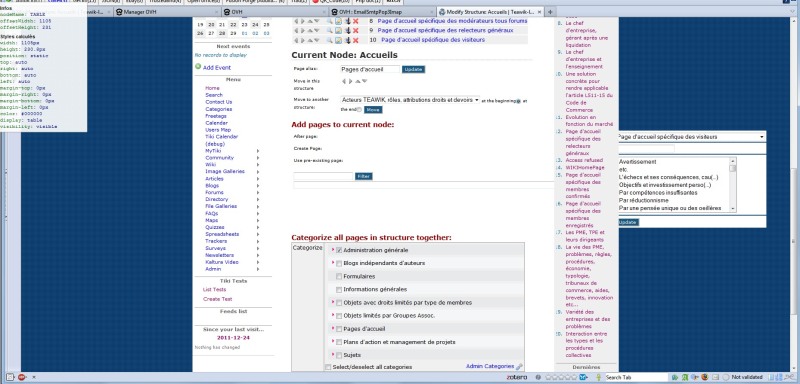Move row 10 page down with arrow
800x384 pixels.
coord(317,40)
